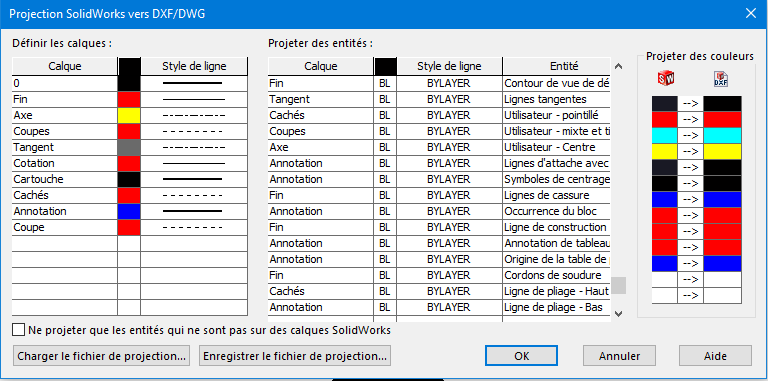
Task: Click the 'Entité' column header
Action: [556, 66]
